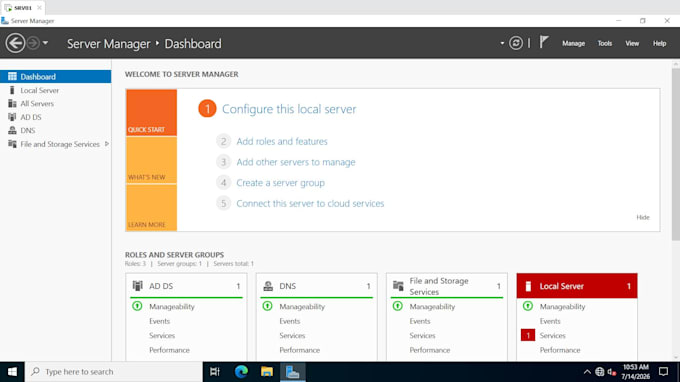Open Manageability under AD DS tile
This screenshot has height=382, width=680.
pos(172,307)
